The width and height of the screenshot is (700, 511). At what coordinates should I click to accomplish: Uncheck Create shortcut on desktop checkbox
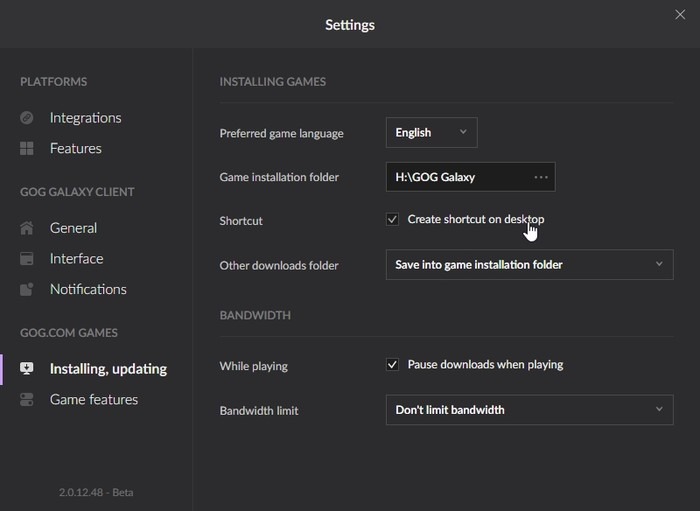tap(392, 219)
